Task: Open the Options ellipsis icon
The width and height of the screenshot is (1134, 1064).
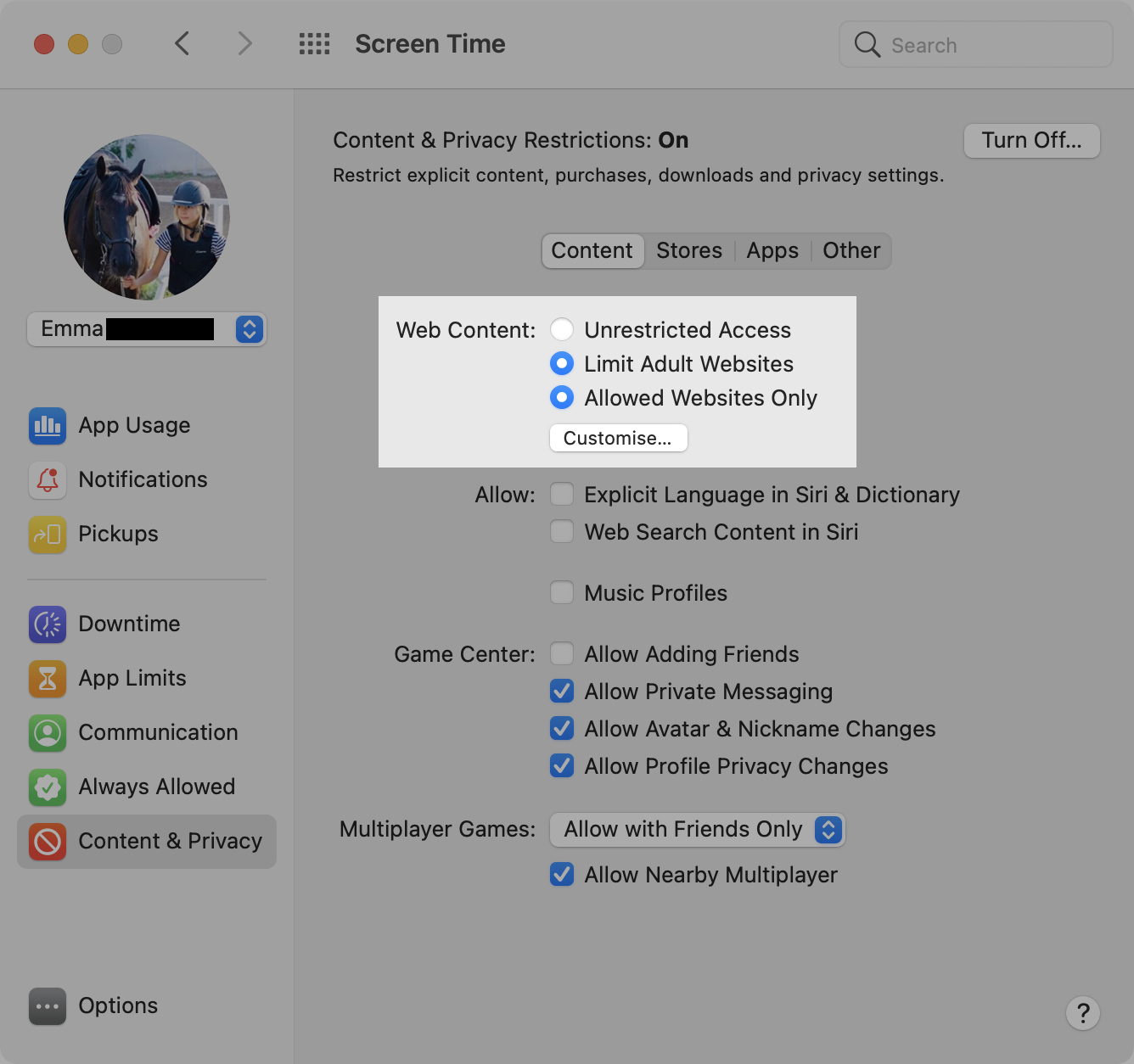Action: point(48,1006)
